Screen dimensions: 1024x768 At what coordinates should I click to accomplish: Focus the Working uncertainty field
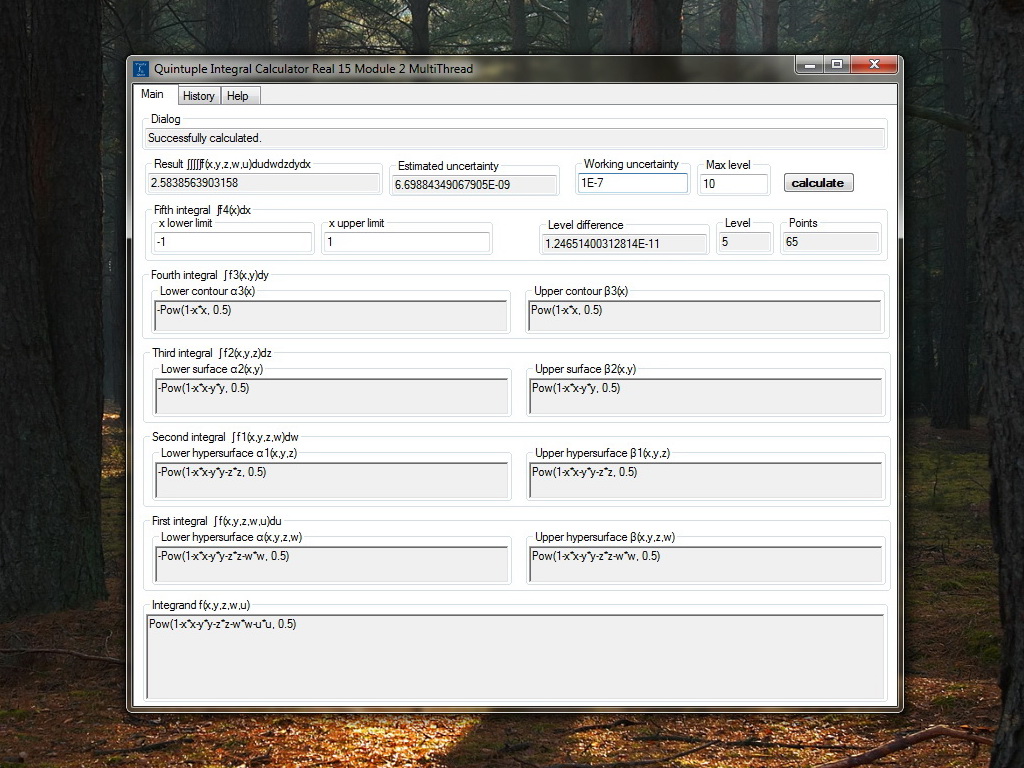632,184
